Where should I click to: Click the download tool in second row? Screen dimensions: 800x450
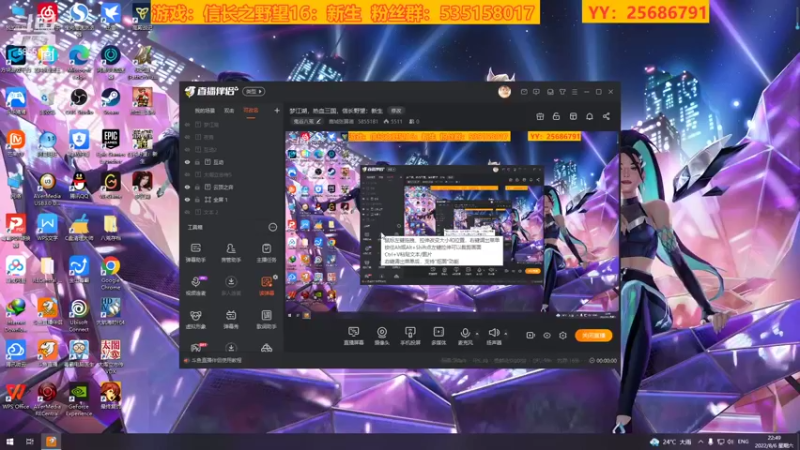231,286
